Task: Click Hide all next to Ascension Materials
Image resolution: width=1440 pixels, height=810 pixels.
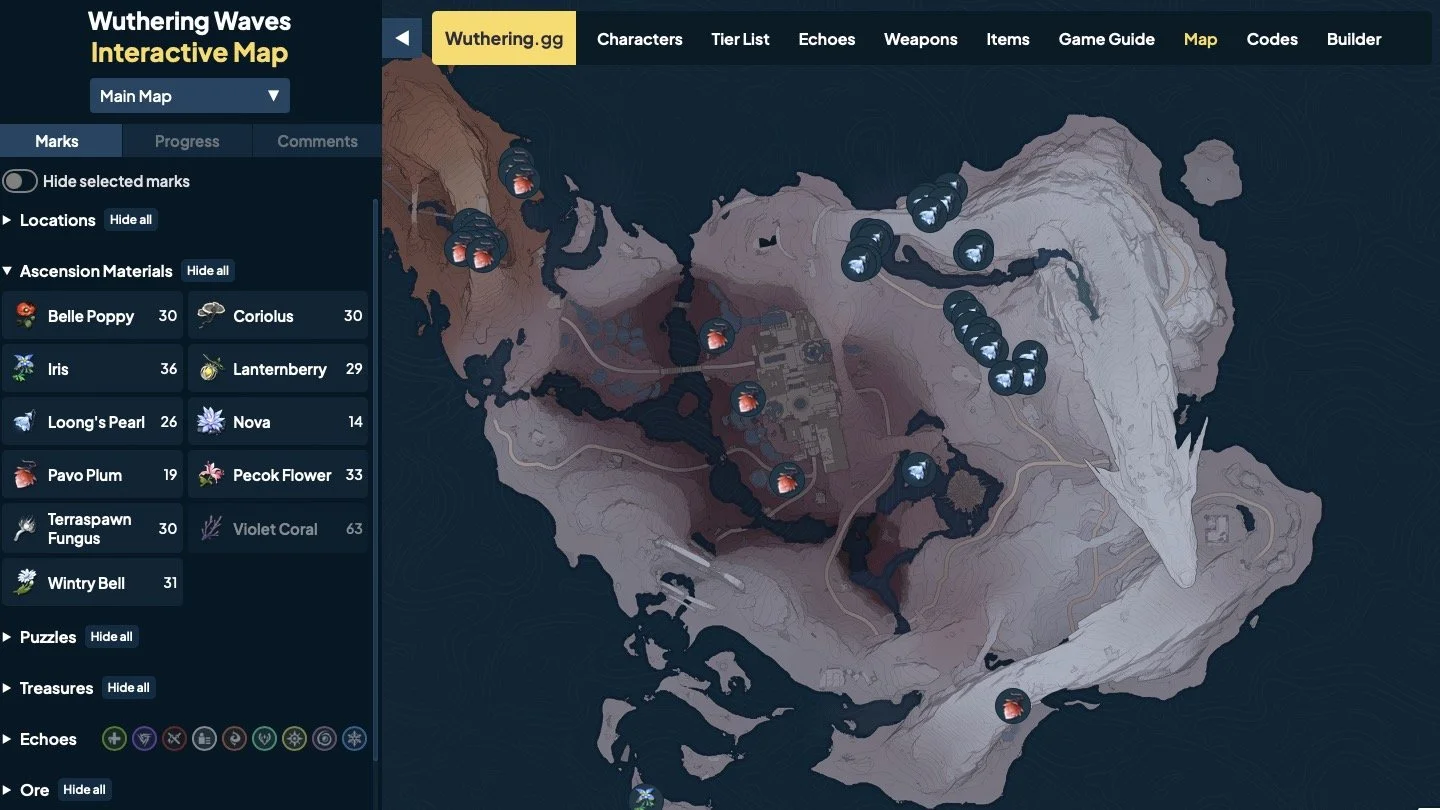Action: click(x=208, y=271)
